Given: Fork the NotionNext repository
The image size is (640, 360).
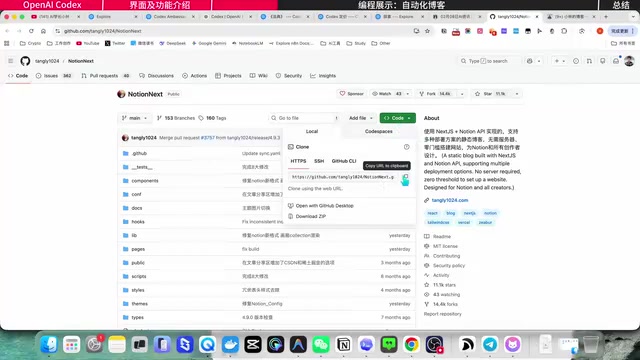Looking at the screenshot, I should pos(436,94).
